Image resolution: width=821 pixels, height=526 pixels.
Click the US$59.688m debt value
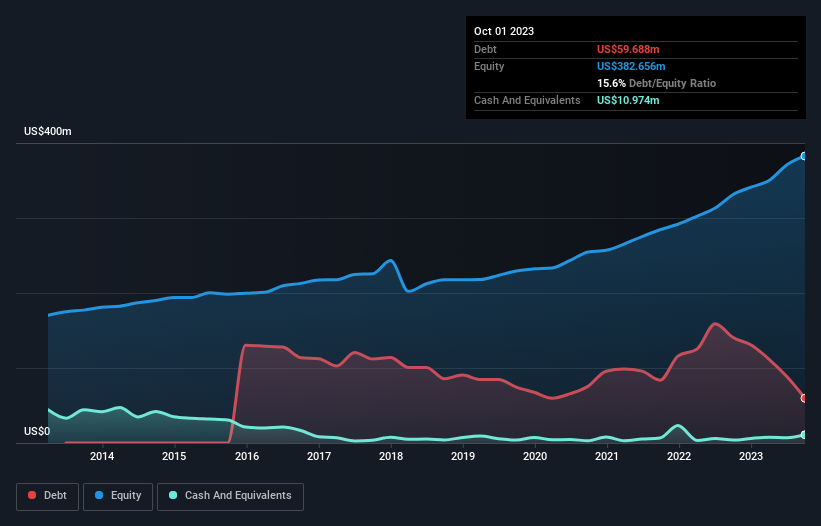click(628, 49)
